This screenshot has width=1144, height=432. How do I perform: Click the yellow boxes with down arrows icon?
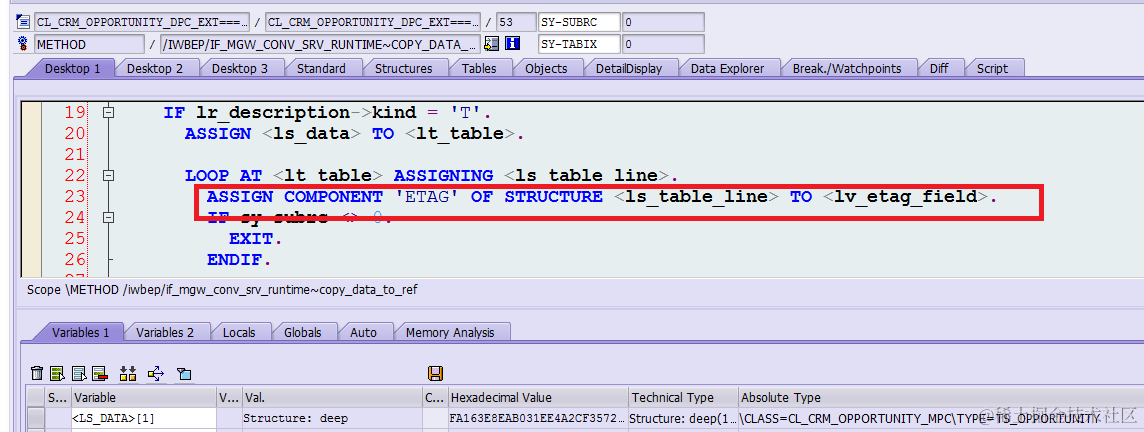[128, 374]
